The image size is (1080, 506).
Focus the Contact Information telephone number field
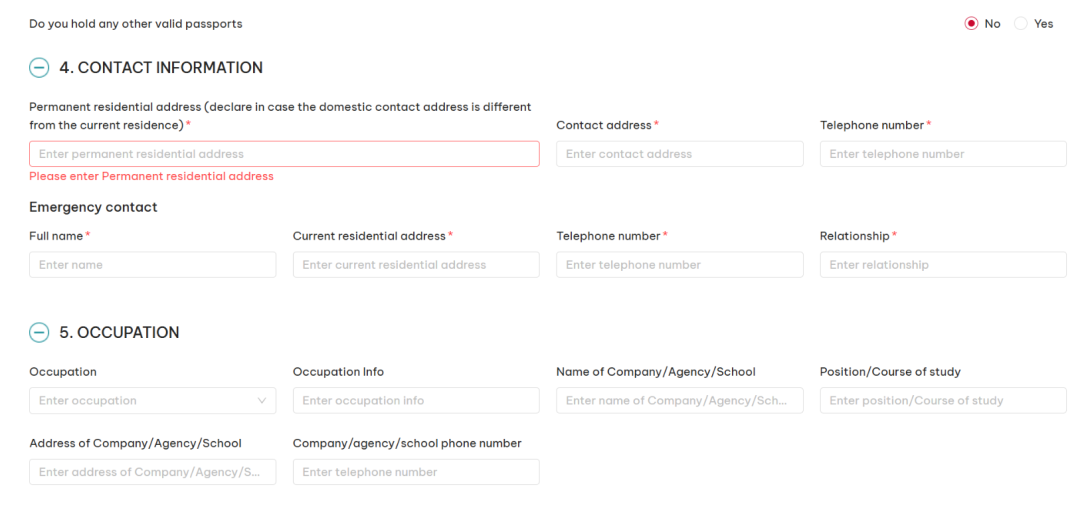942,154
